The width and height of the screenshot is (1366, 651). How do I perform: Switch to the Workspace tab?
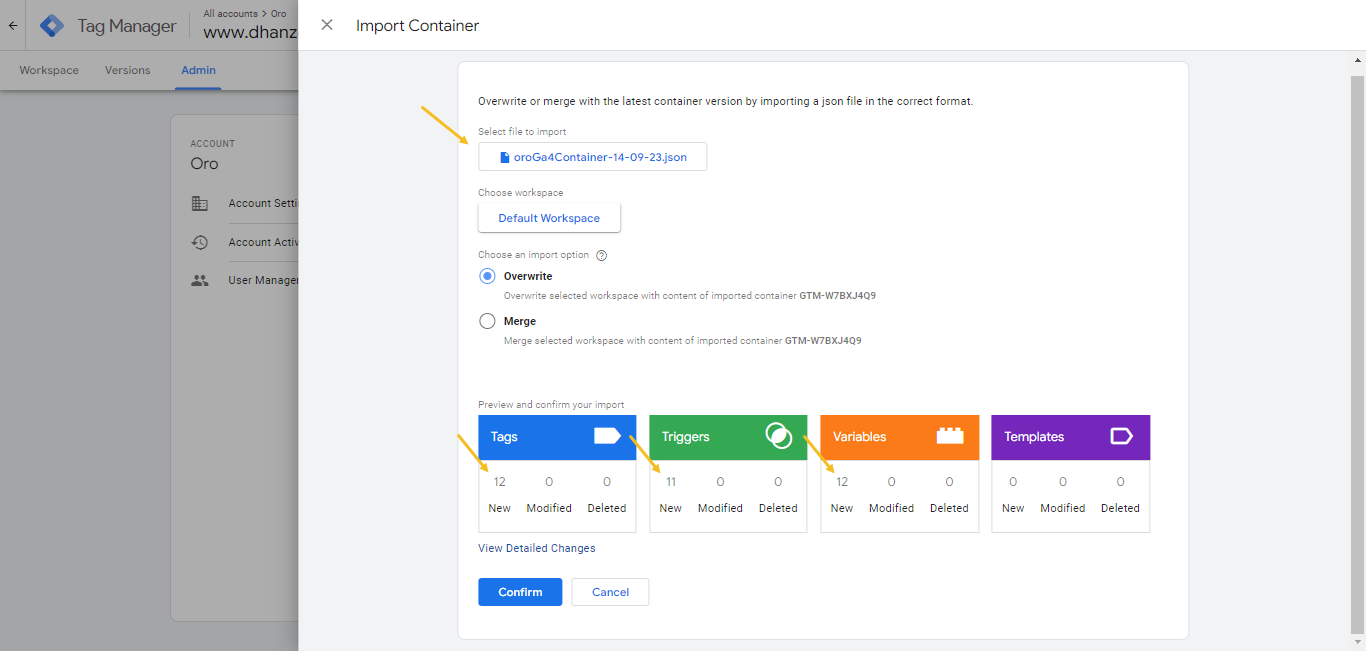tap(49, 70)
